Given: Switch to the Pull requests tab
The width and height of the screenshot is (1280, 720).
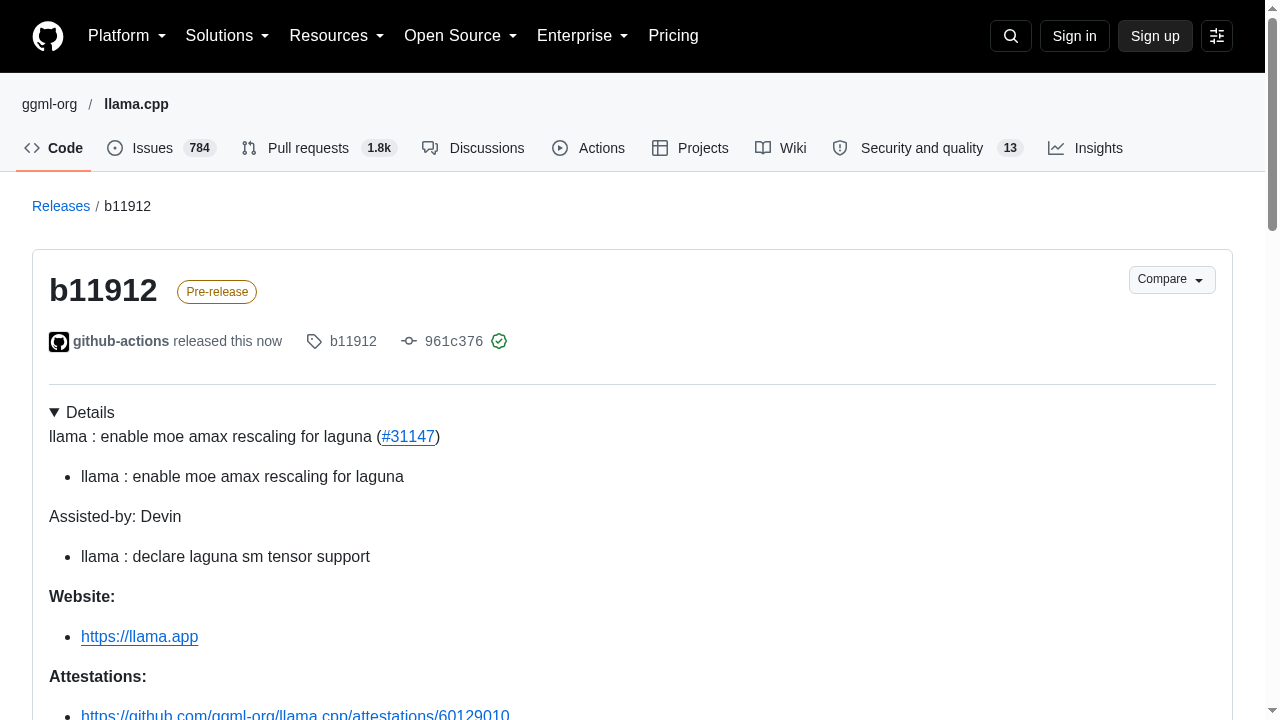Looking at the screenshot, I should click(319, 148).
